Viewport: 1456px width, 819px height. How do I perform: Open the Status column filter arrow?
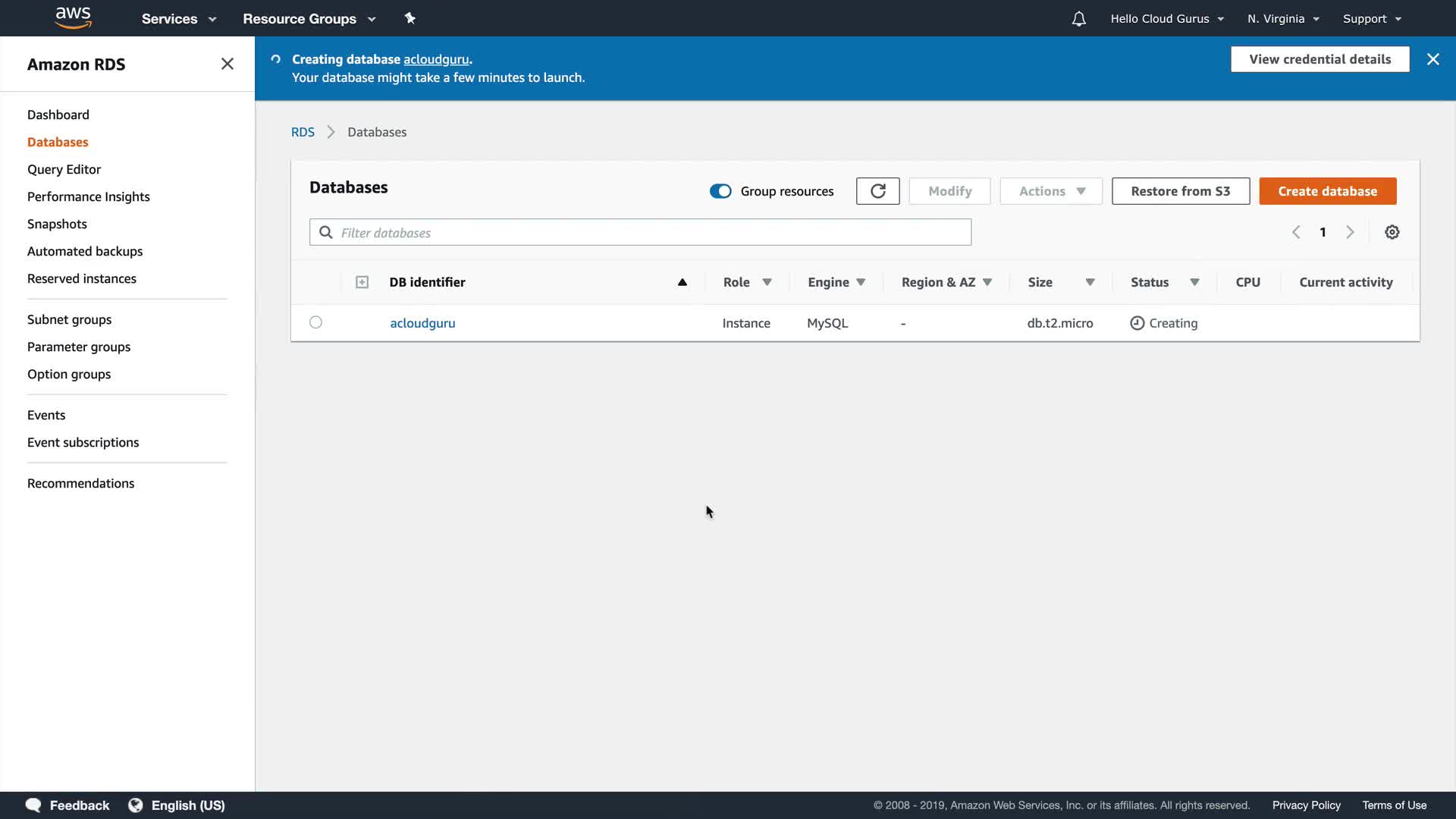(x=1194, y=282)
